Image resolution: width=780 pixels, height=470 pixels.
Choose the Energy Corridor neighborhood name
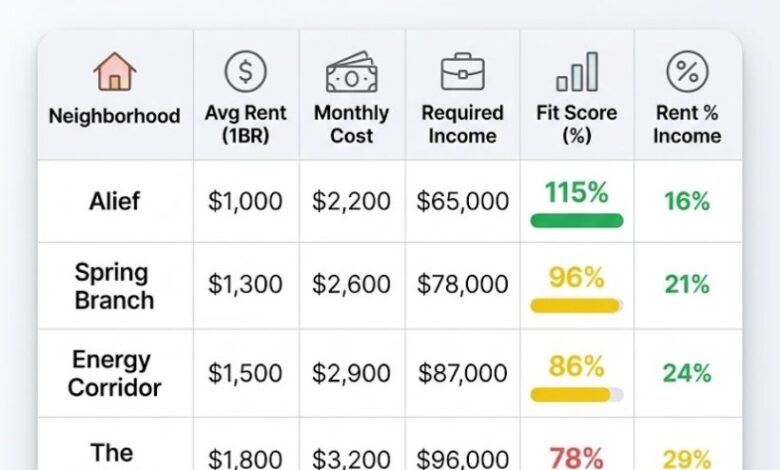point(111,373)
